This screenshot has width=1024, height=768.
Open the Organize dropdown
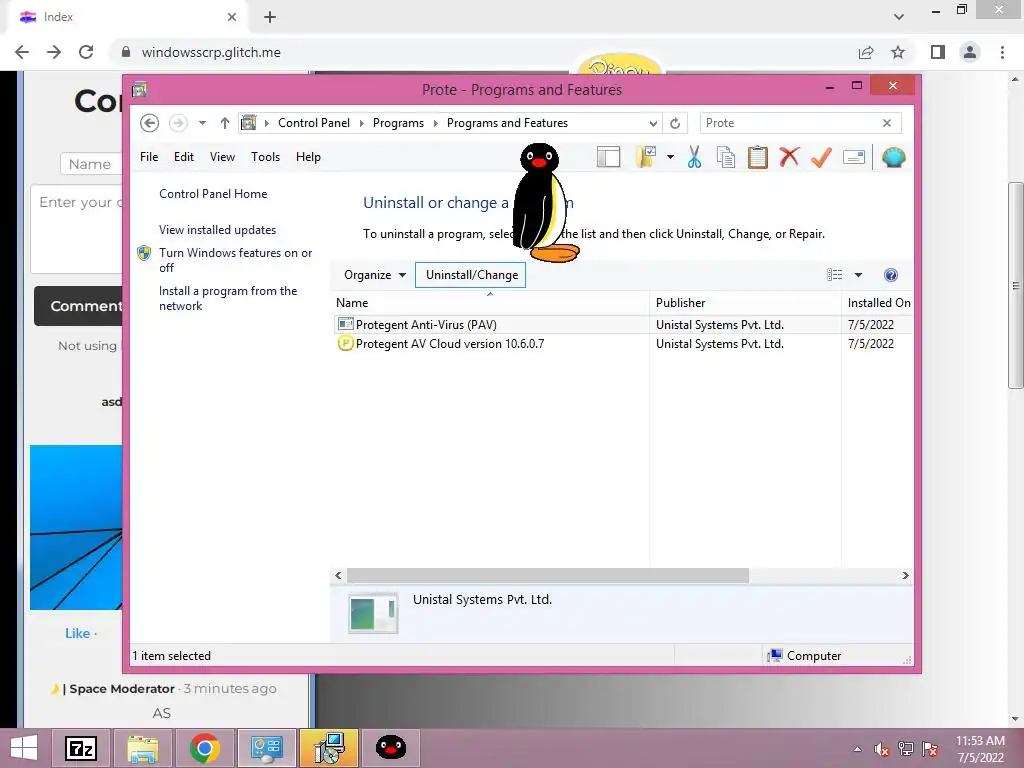point(375,275)
